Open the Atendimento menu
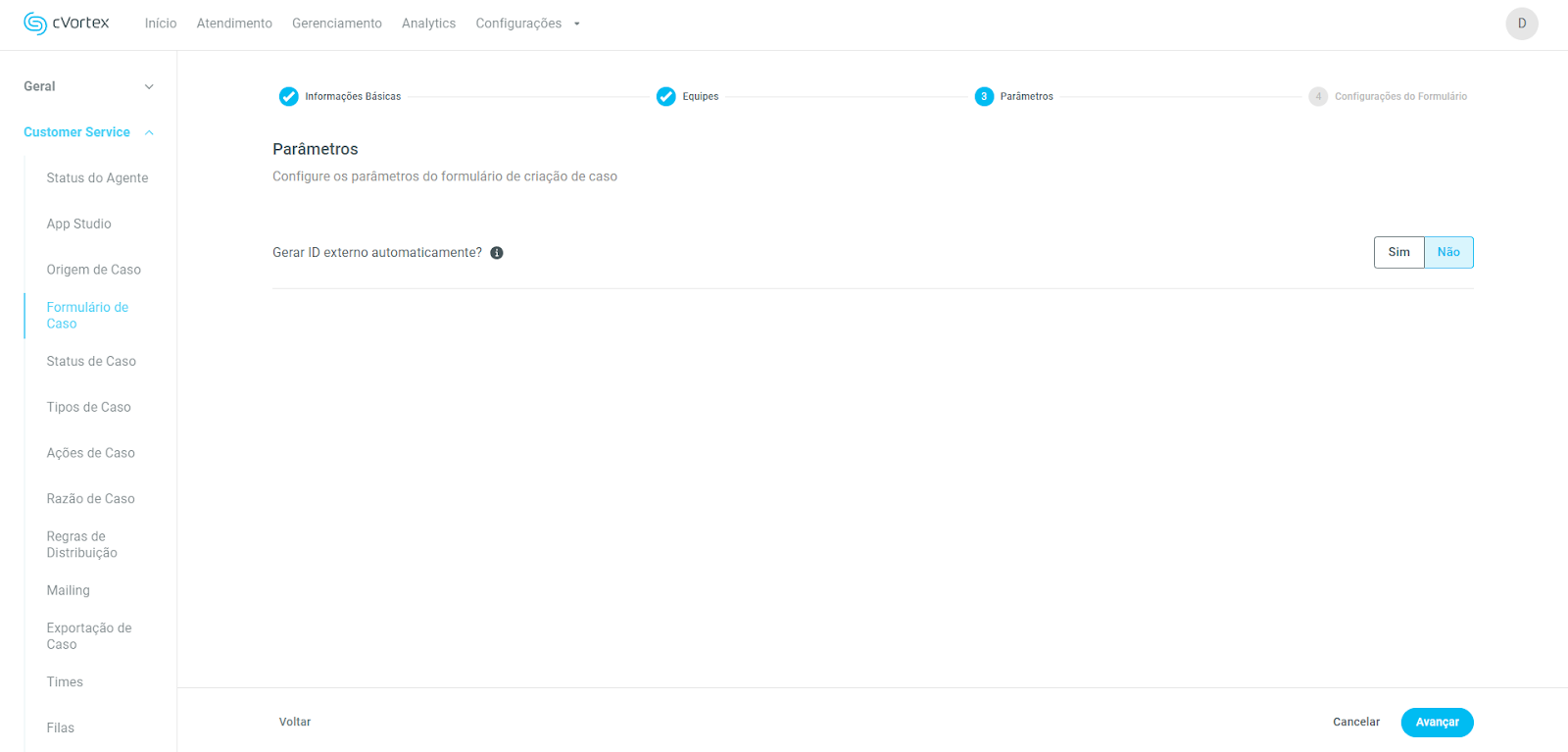 (x=234, y=24)
